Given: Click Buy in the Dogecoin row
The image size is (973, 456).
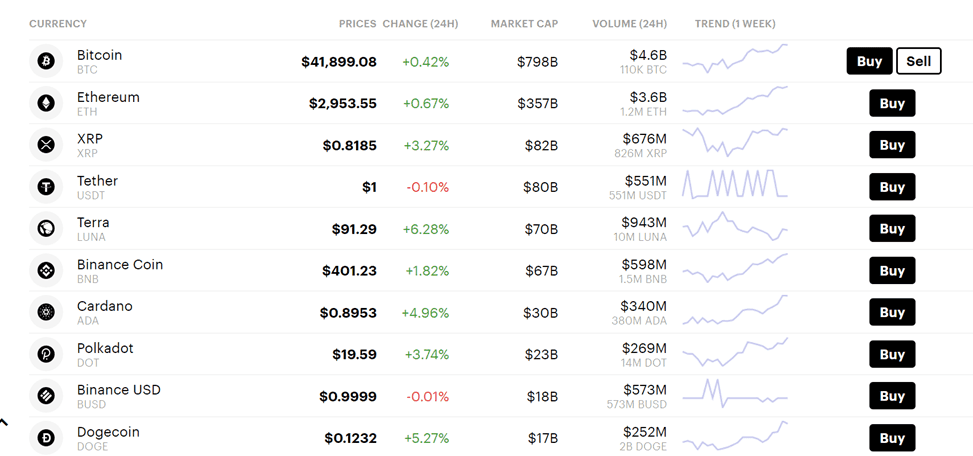Looking at the screenshot, I should click(x=892, y=438).
